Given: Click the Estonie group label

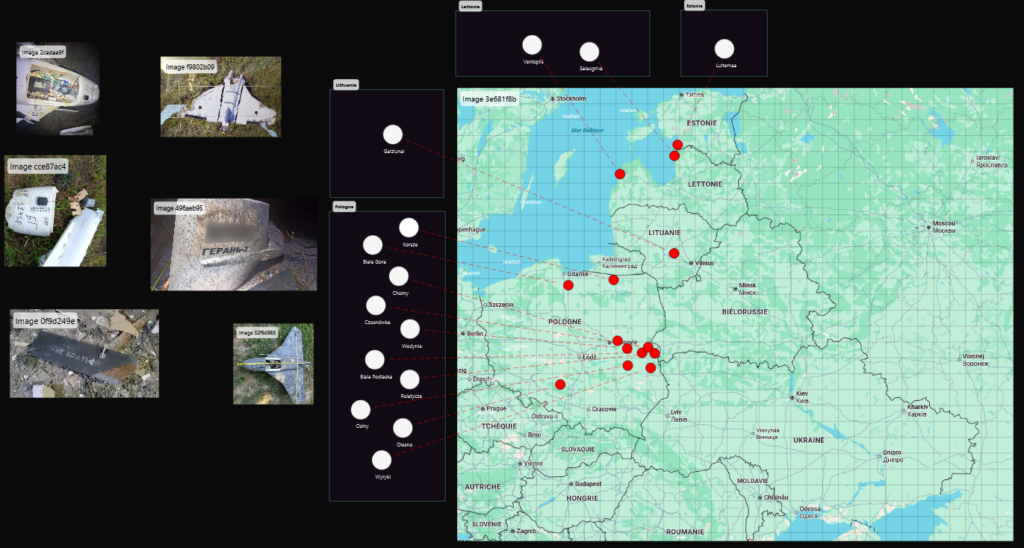Looking at the screenshot, I should (x=694, y=6).
